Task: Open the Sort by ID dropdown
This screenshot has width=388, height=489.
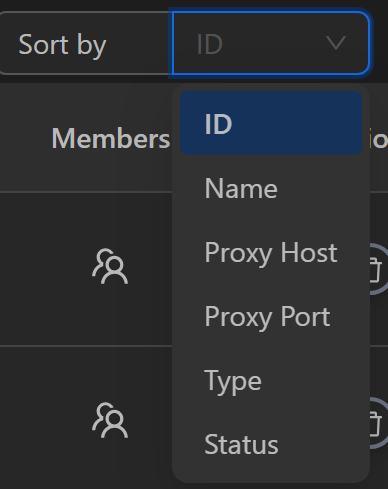Action: pyautogui.click(x=271, y=43)
